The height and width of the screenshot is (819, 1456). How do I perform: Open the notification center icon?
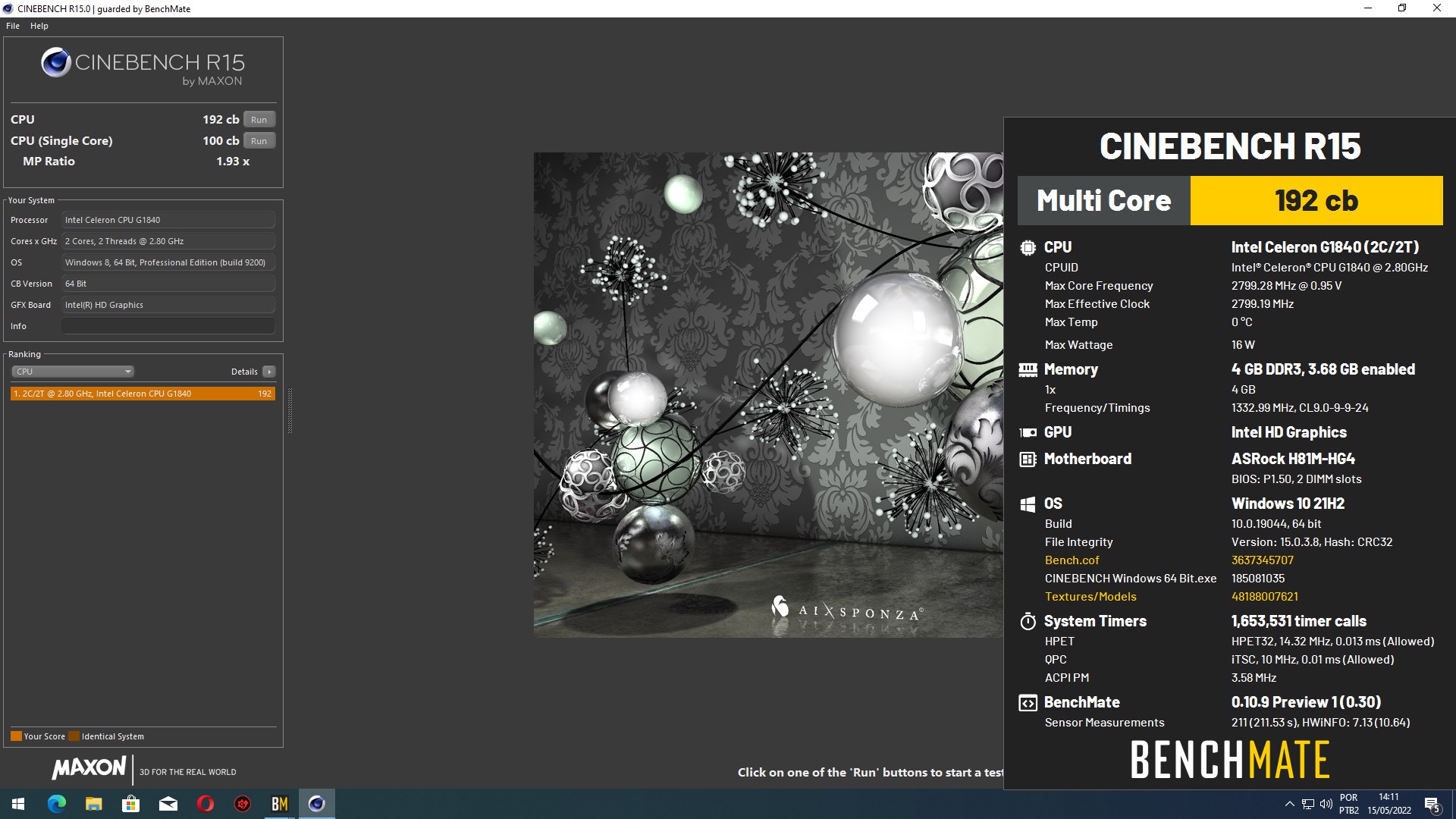pos(1432,804)
